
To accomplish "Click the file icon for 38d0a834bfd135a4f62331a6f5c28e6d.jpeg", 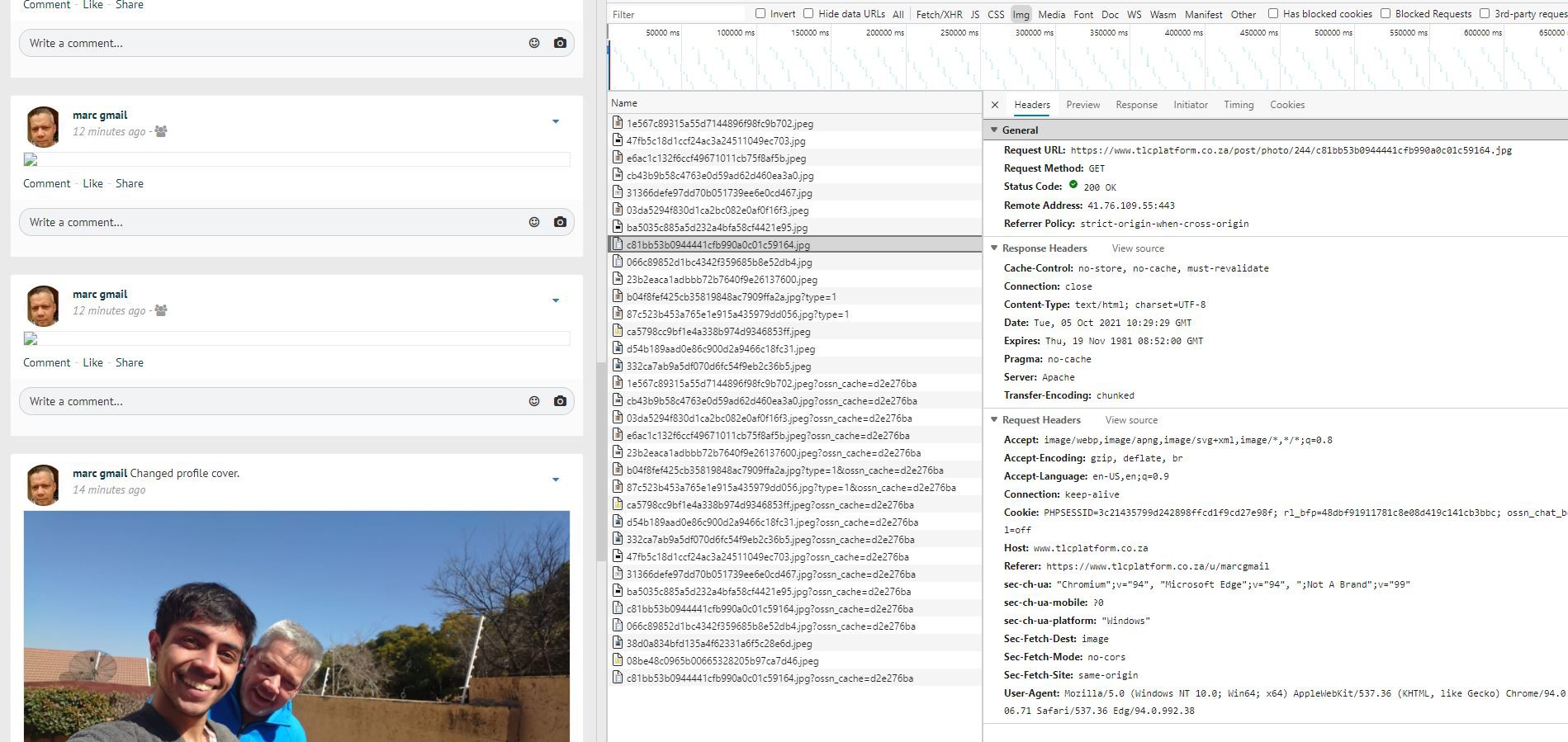I will (x=618, y=643).
